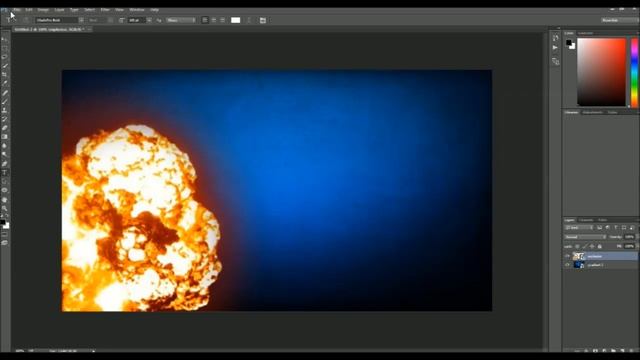Select the History Brush tool

point(5,119)
